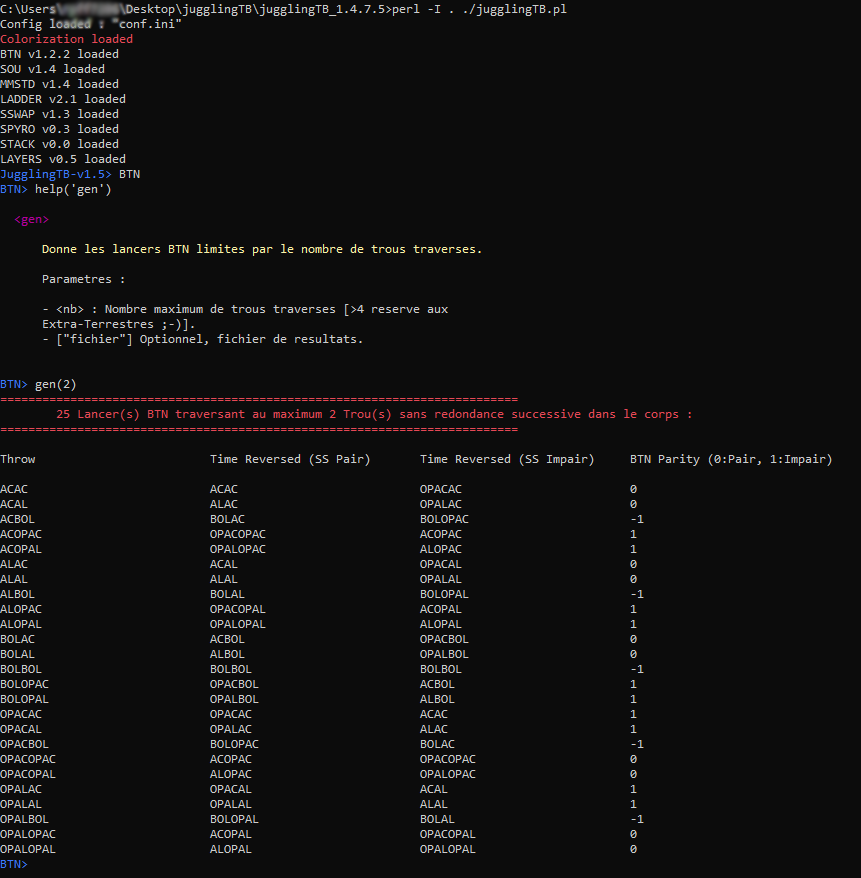Click the <gen> help heading

pos(32,219)
